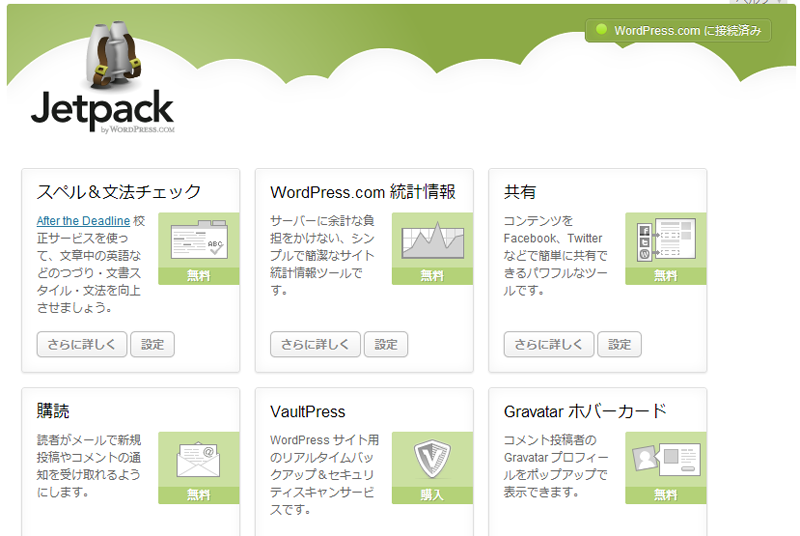
Task: Click the WordPress.com に接続済み status button
Action: [x=678, y=31]
